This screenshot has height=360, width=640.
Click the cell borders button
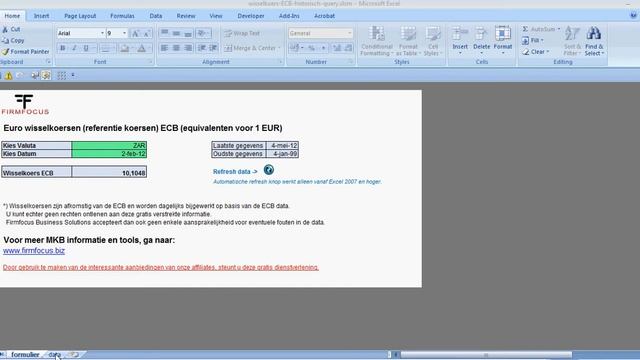click(x=105, y=48)
